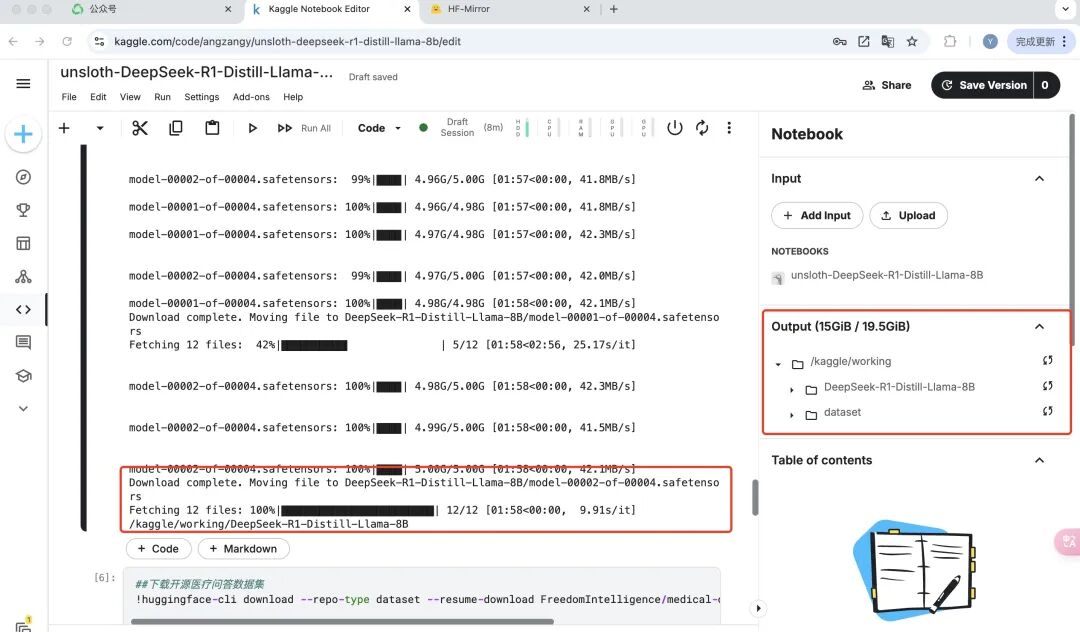1080x632 pixels.
Task: Open Models icon in sidebar
Action: 23,276
